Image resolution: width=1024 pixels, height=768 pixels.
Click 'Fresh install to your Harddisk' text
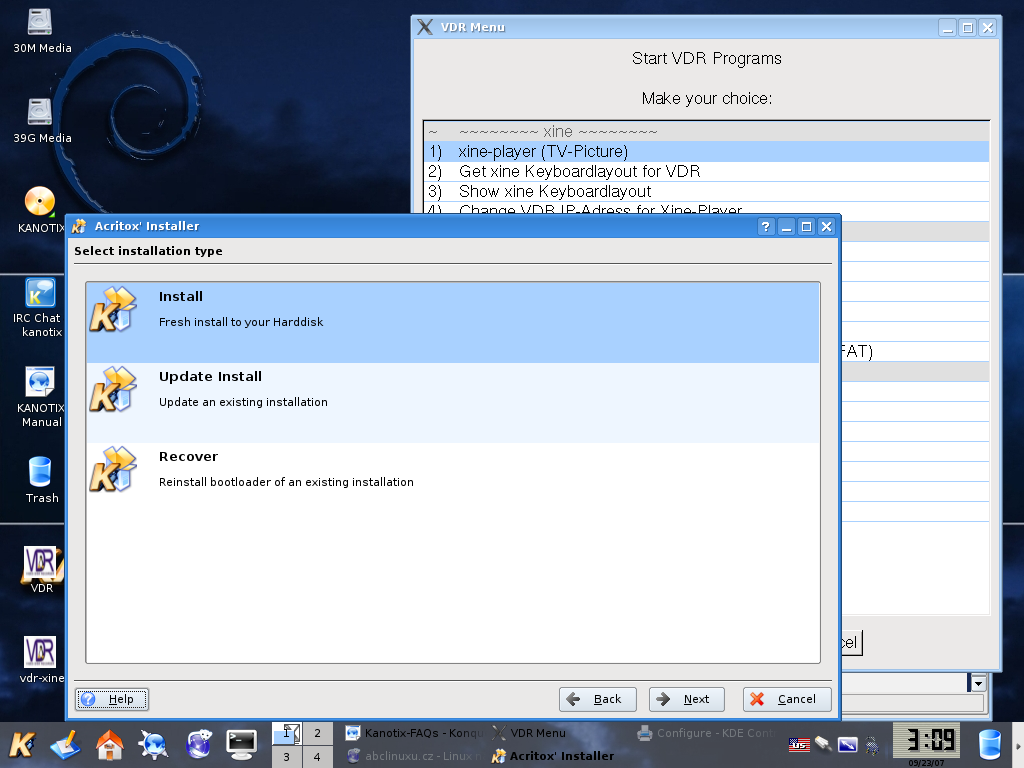pyautogui.click(x=241, y=322)
